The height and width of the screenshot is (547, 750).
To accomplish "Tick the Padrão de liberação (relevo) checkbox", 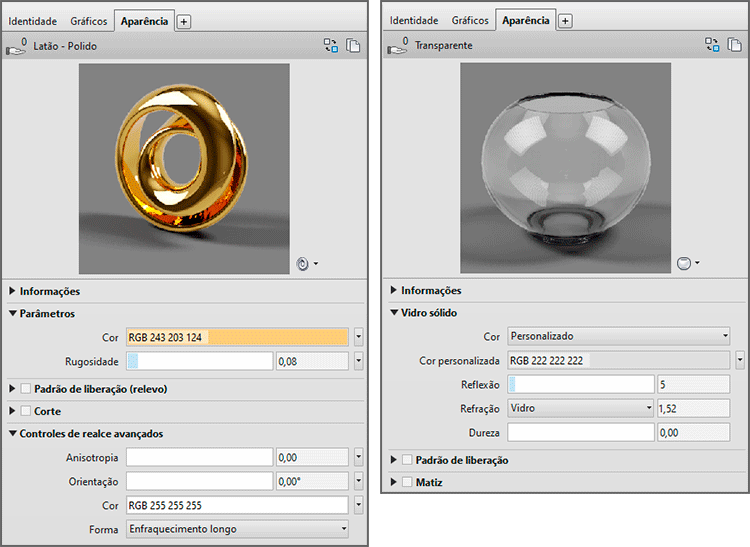I will point(26,388).
